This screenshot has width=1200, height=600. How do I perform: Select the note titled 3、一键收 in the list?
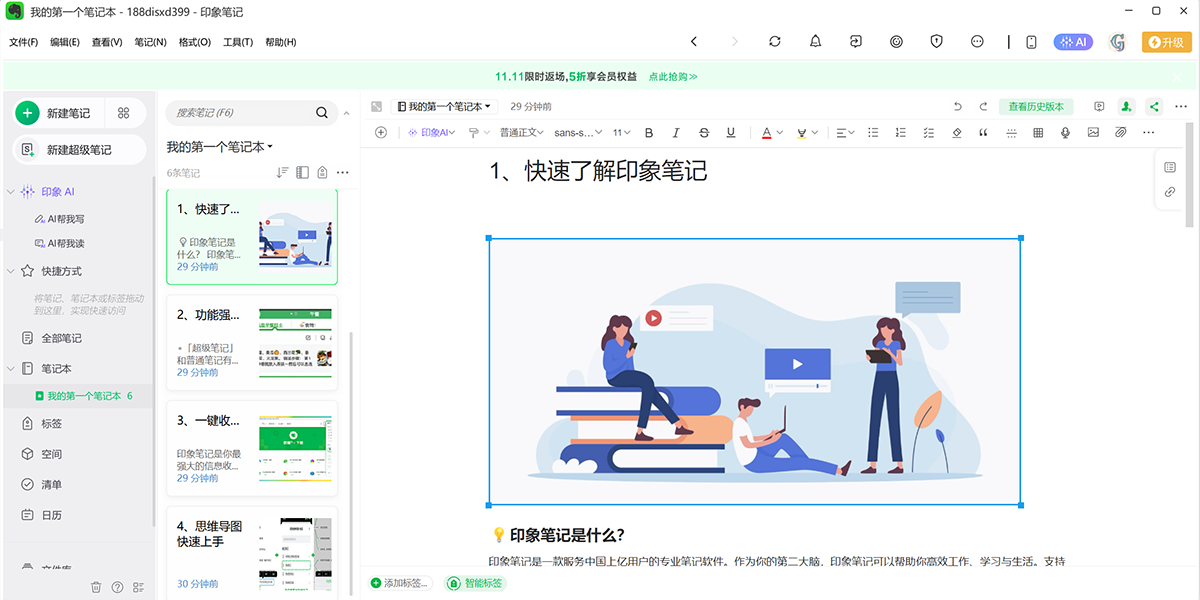click(x=251, y=447)
